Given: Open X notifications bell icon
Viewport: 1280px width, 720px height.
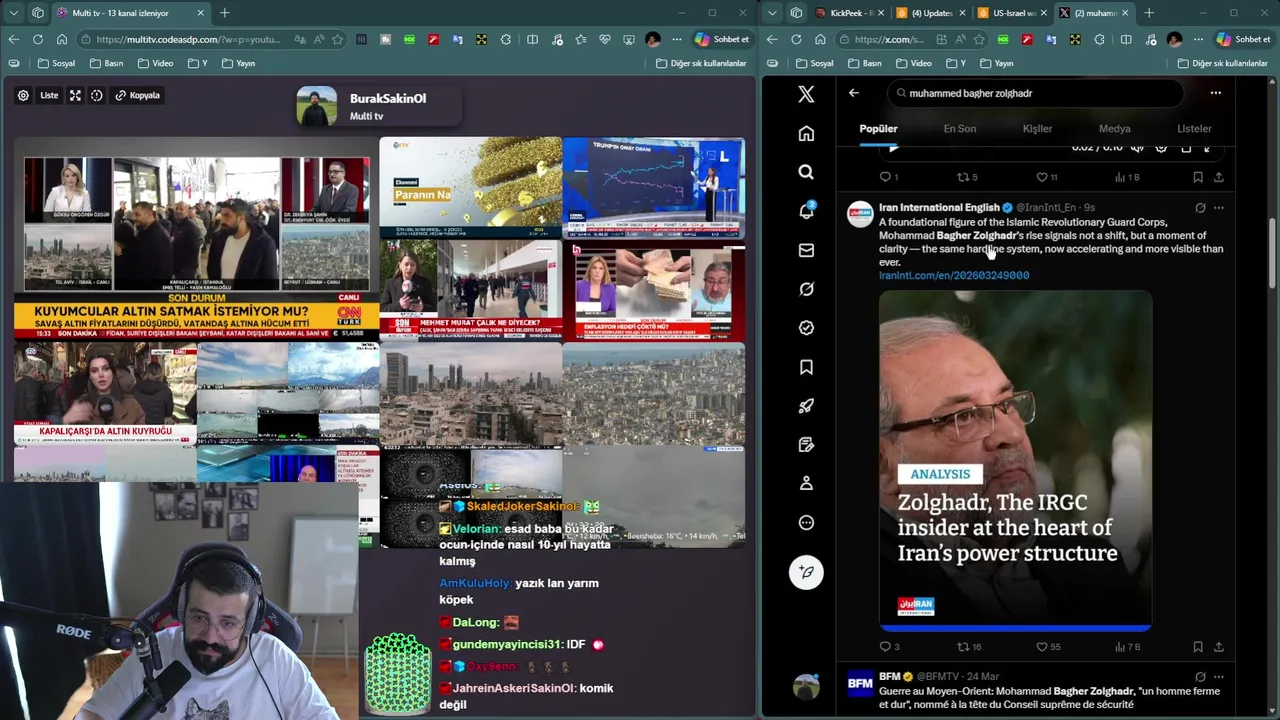Looking at the screenshot, I should (x=806, y=211).
